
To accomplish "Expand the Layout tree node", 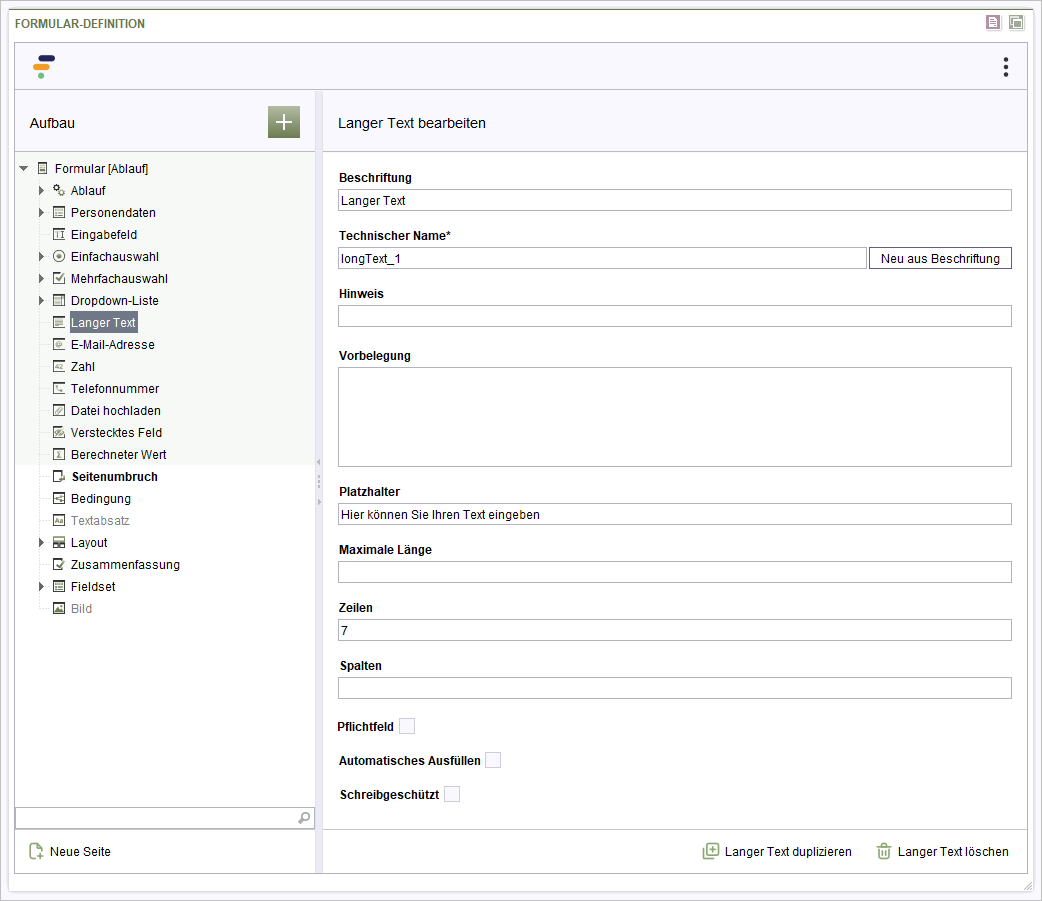I will pyautogui.click(x=41, y=542).
